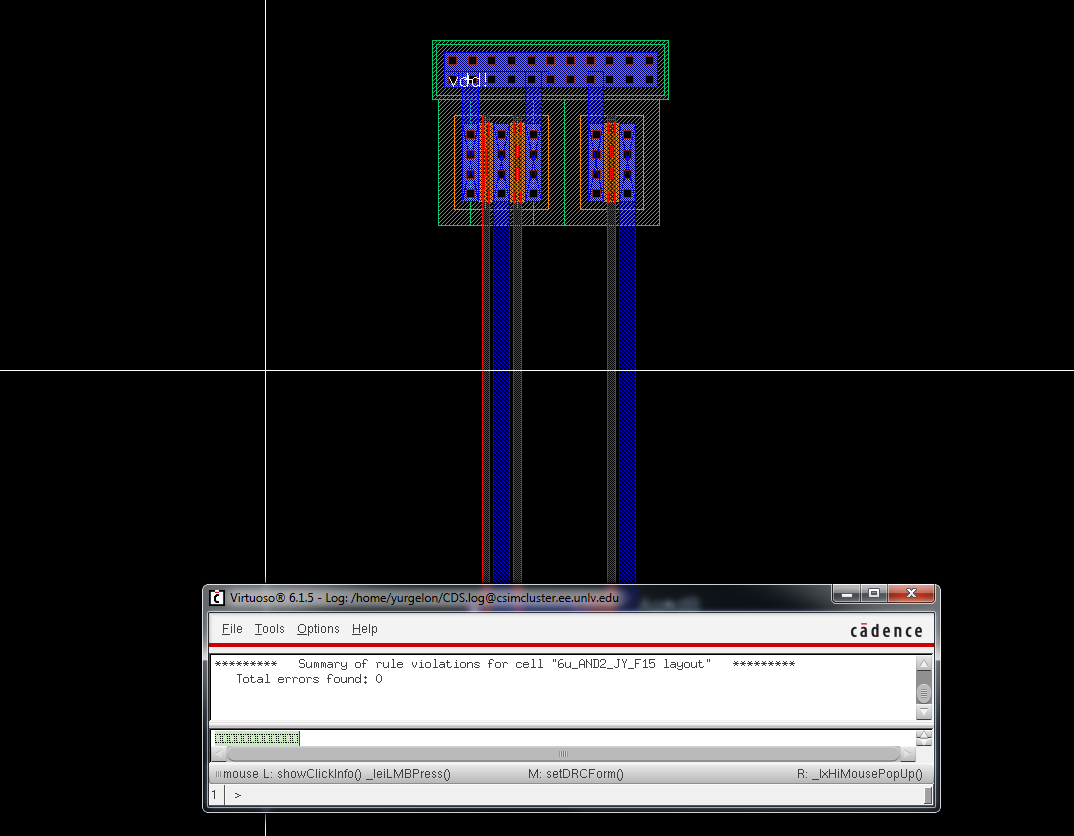Click the command input pane stepper arrows
The height and width of the screenshot is (836, 1074).
point(924,739)
